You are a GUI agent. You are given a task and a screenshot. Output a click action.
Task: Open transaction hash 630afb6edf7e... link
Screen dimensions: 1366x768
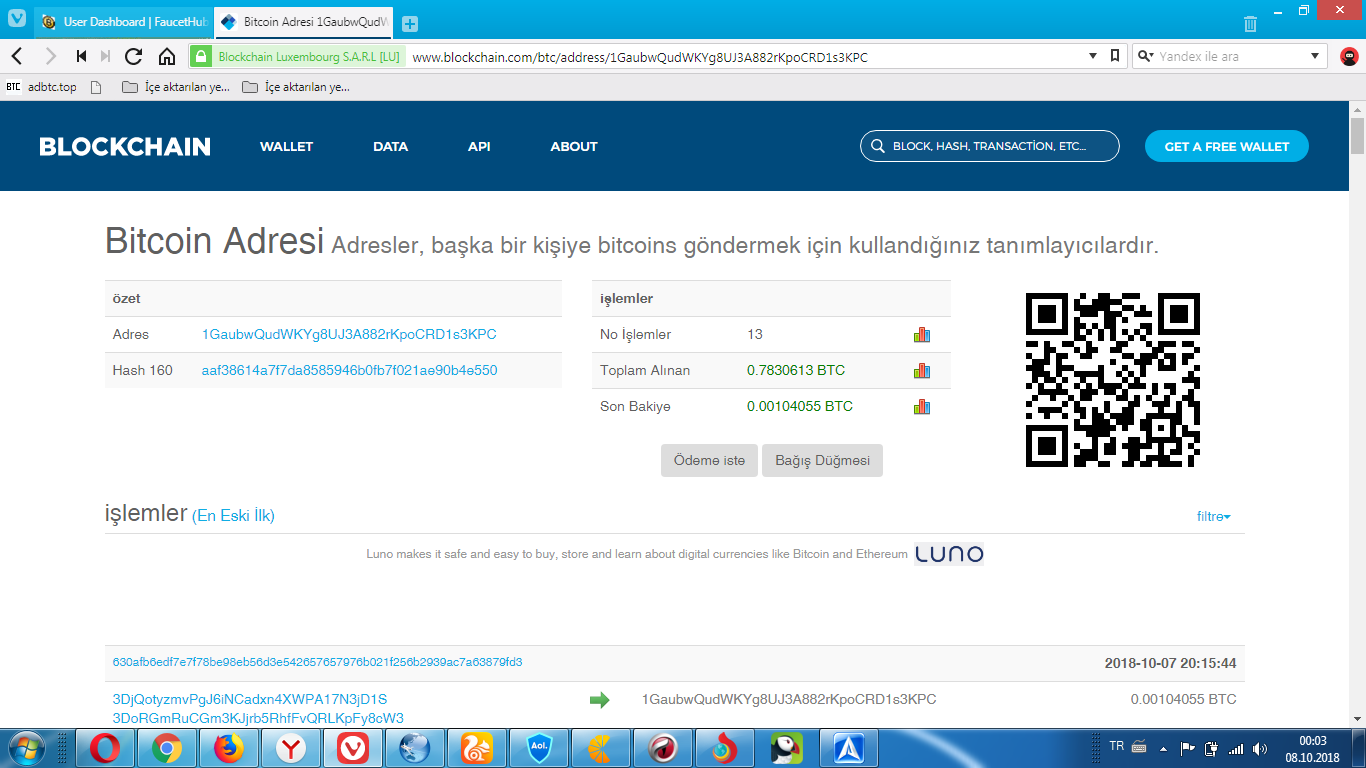(x=318, y=663)
